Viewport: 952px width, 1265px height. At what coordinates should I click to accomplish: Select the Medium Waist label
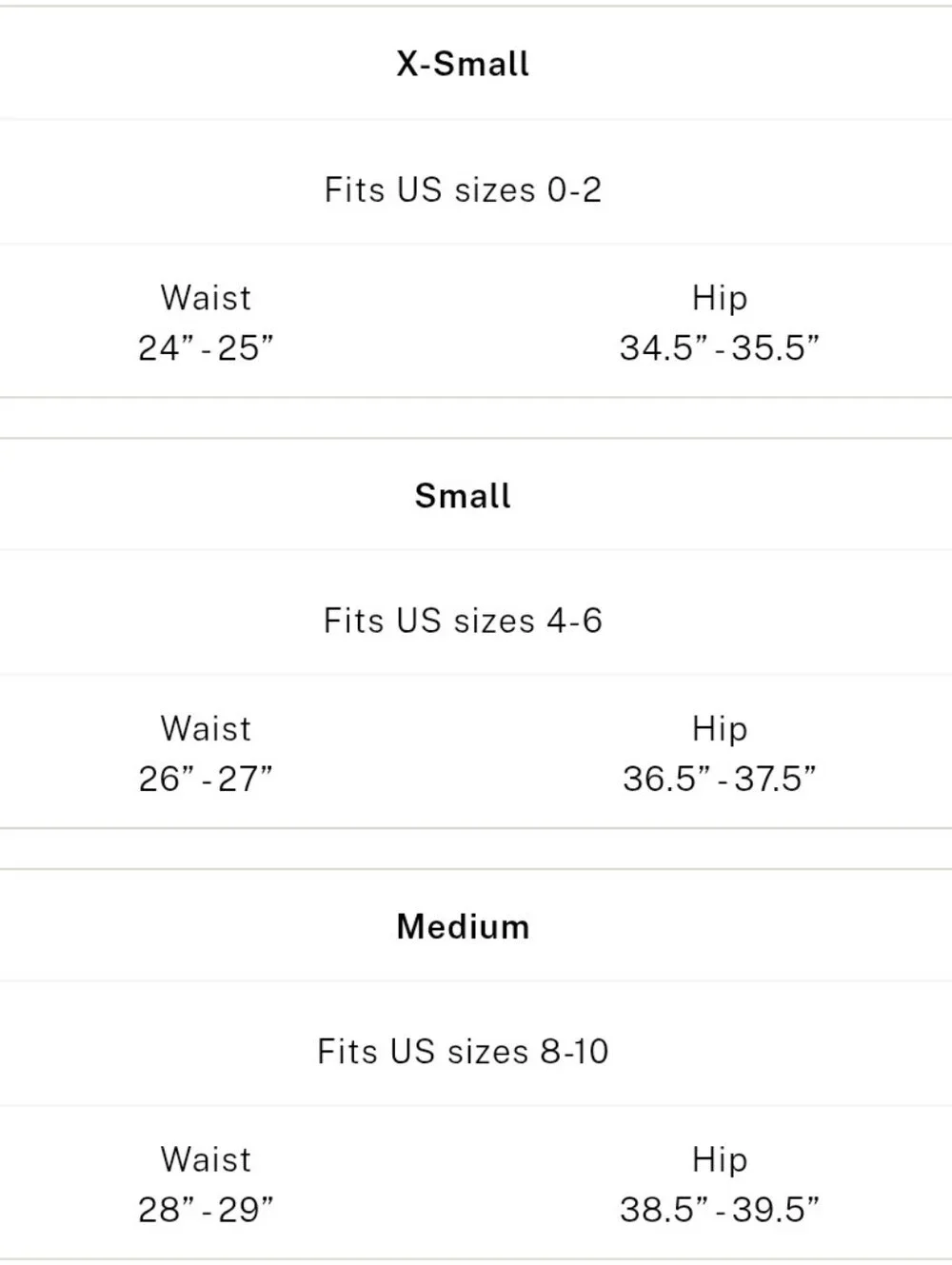(x=206, y=1159)
